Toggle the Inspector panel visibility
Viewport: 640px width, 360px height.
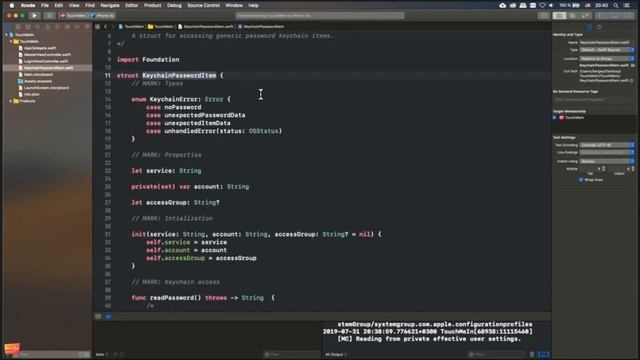628,16
